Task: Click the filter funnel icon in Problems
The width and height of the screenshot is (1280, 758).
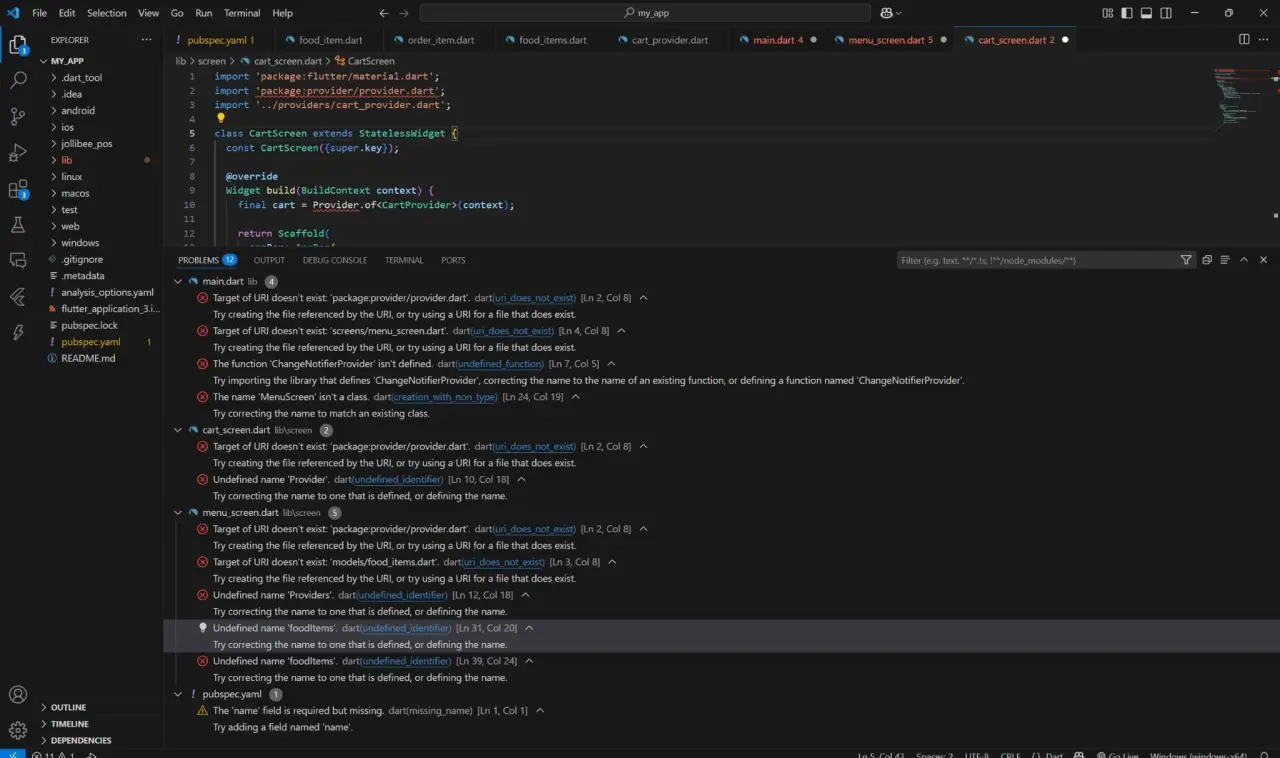Action: pos(1186,260)
